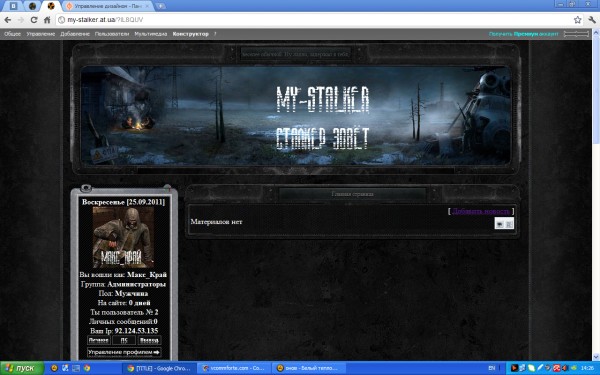This screenshot has height=375, width=600.
Task: Expand the Мультимедиа admin menu
Action: (x=150, y=34)
